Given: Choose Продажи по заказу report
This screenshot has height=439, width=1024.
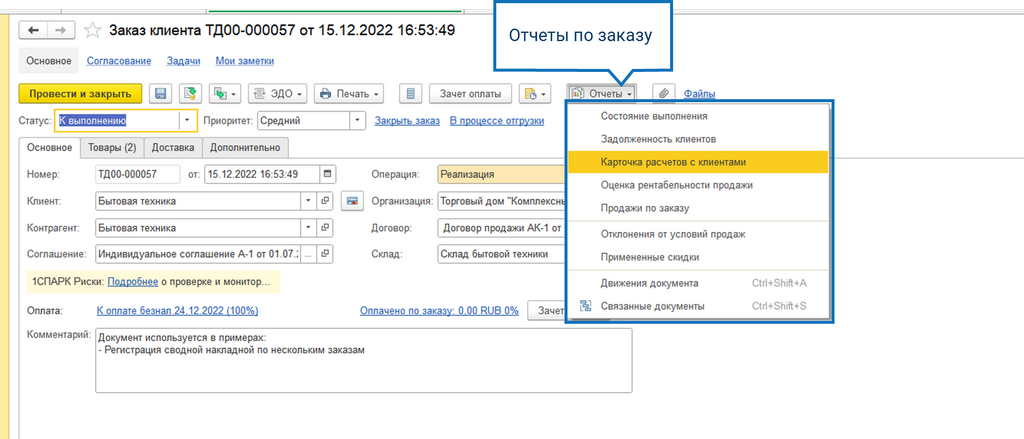Looking at the screenshot, I should coord(698,208).
